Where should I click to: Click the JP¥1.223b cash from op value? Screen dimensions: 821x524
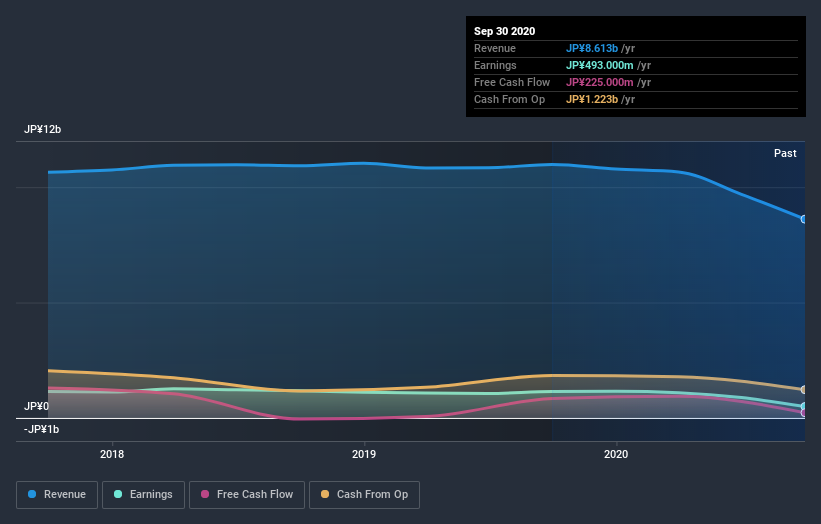592,99
